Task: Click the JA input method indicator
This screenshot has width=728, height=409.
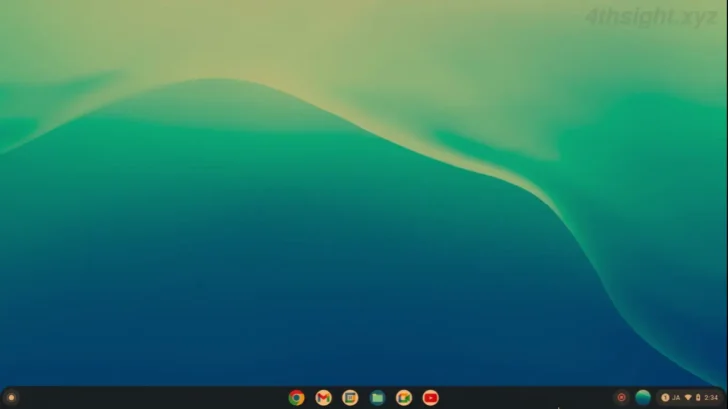Action: tap(676, 397)
